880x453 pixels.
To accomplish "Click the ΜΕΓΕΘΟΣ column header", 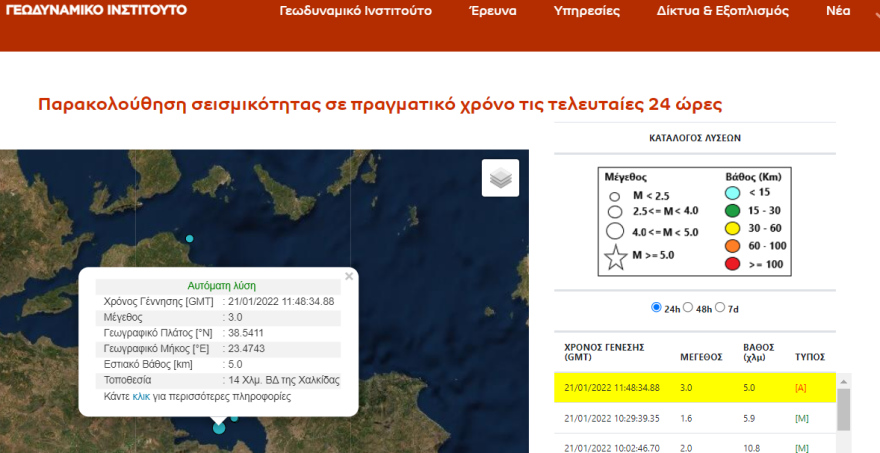I will [x=701, y=357].
